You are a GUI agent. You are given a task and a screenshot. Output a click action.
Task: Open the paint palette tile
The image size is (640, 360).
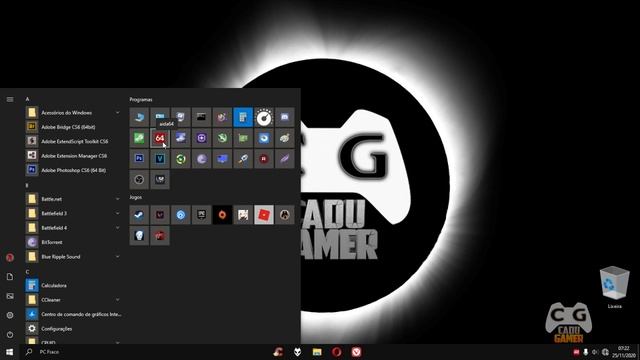284,138
